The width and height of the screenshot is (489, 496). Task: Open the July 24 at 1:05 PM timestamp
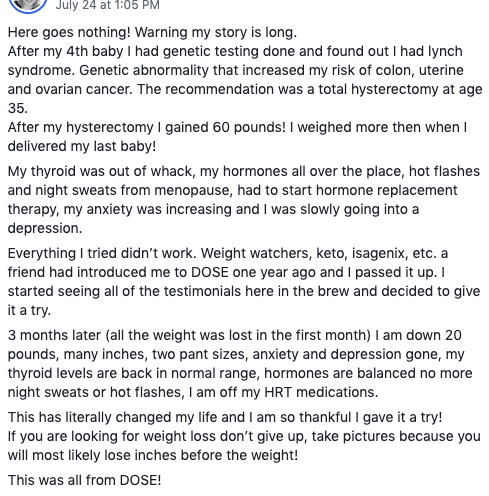coord(107,5)
